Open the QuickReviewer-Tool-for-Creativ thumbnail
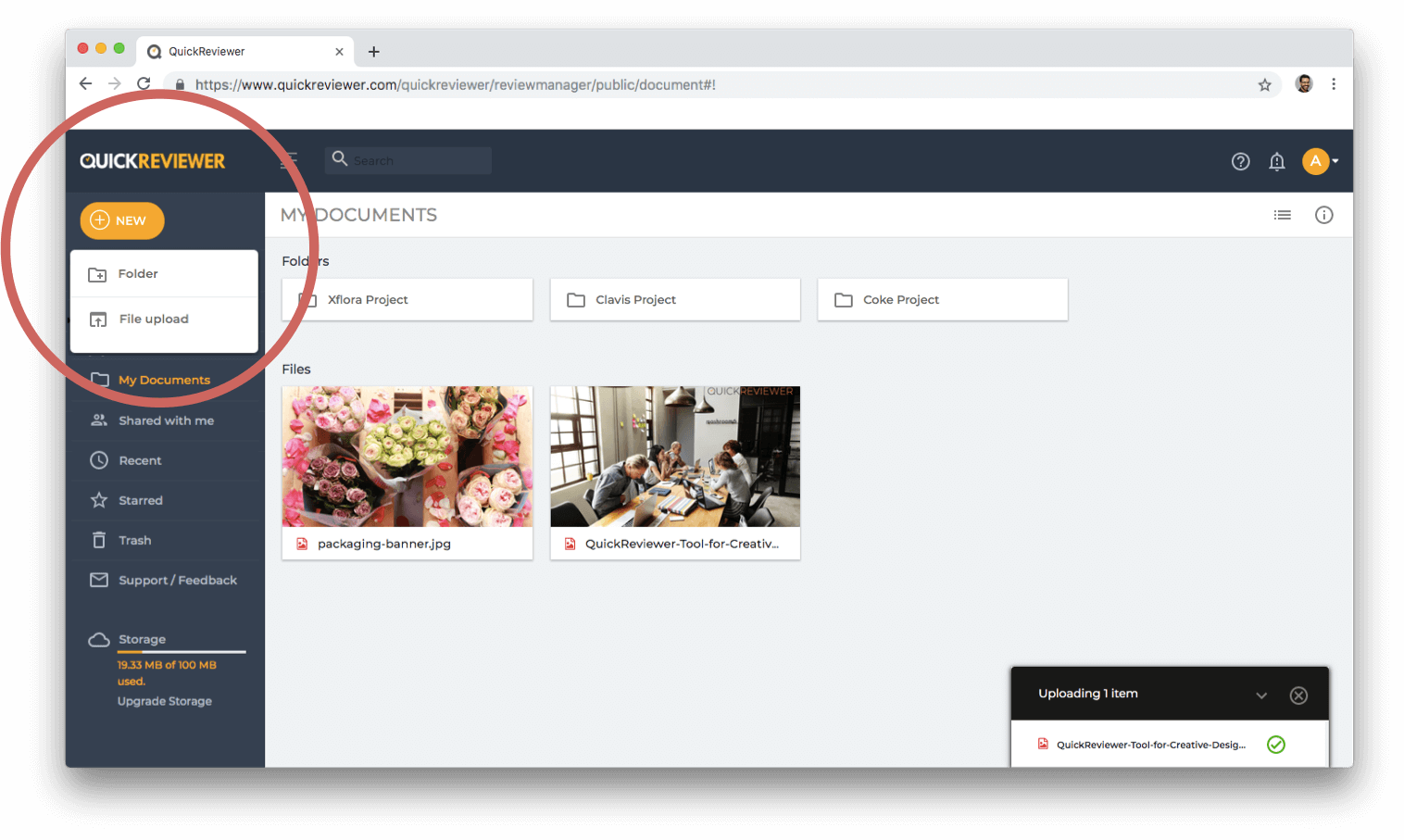Image resolution: width=1404 pixels, height=840 pixels. tap(675, 457)
